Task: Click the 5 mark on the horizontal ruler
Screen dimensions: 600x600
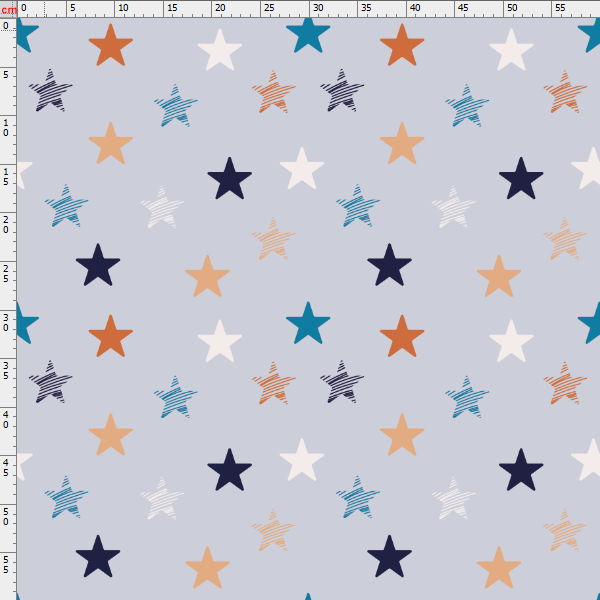Action: click(x=73, y=8)
